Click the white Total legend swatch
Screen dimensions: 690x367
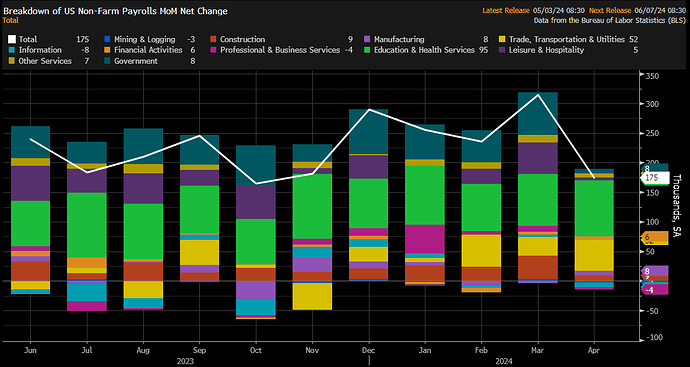12,40
